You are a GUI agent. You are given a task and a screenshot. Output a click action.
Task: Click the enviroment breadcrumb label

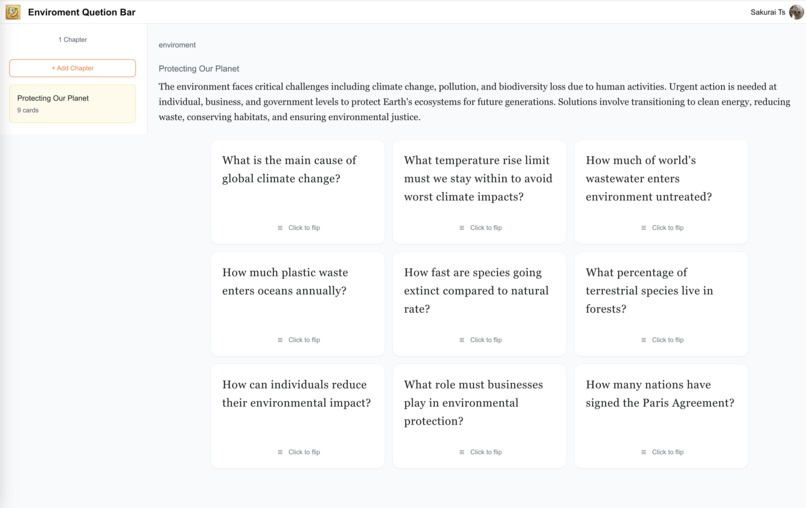click(x=177, y=45)
